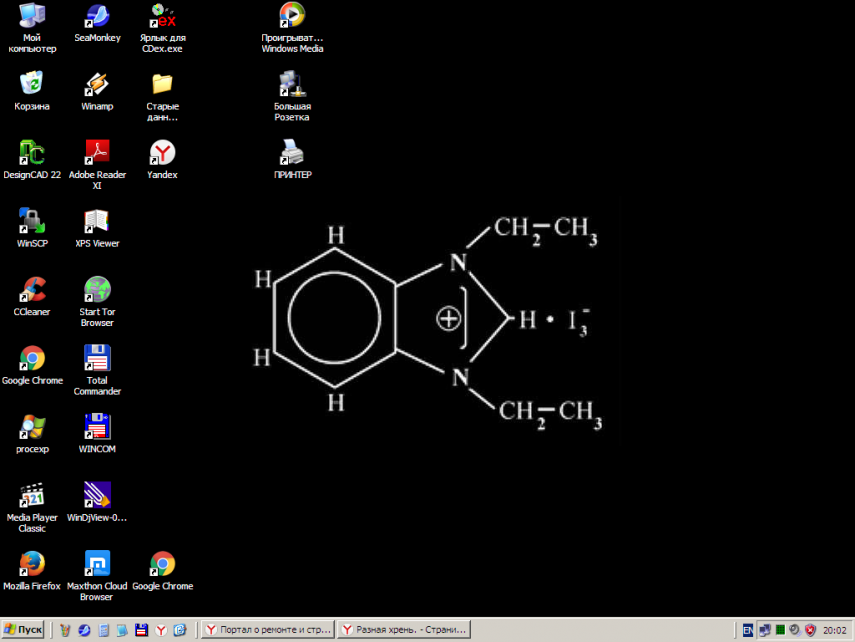The image size is (855, 642).
Task: Click the system clock showing 20:02
Action: 834,630
